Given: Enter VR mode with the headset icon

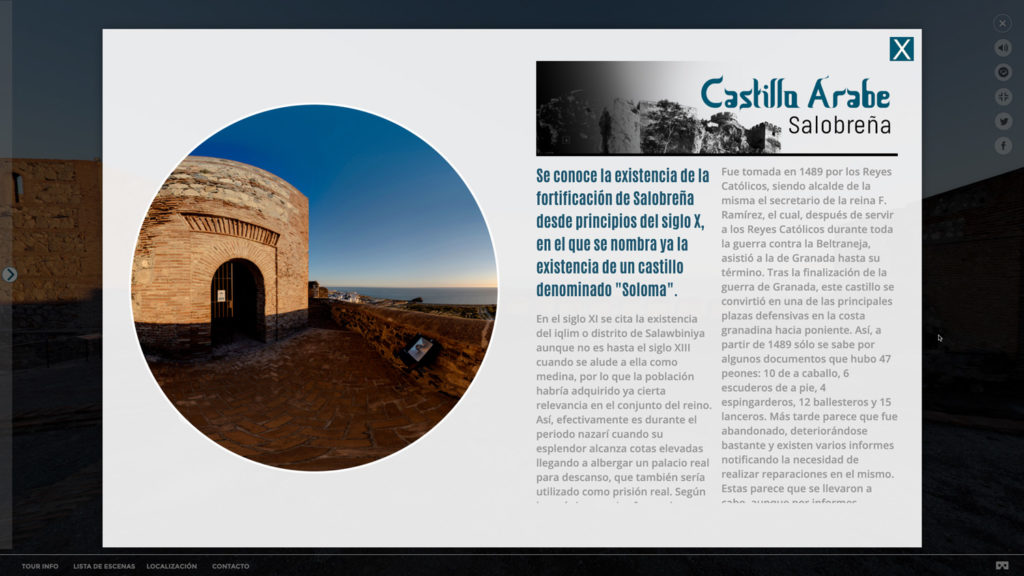Looking at the screenshot, I should pos(1002,566).
